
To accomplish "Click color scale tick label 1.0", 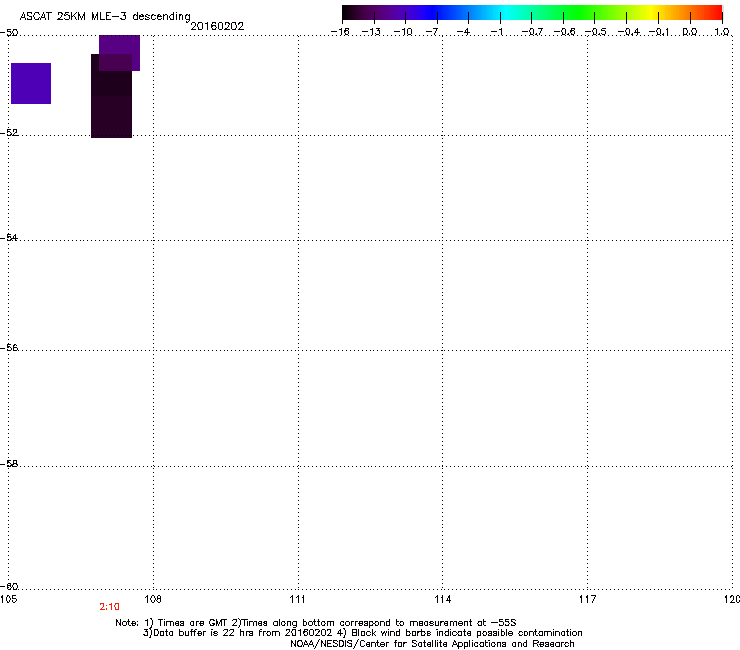I will (x=722, y=32).
